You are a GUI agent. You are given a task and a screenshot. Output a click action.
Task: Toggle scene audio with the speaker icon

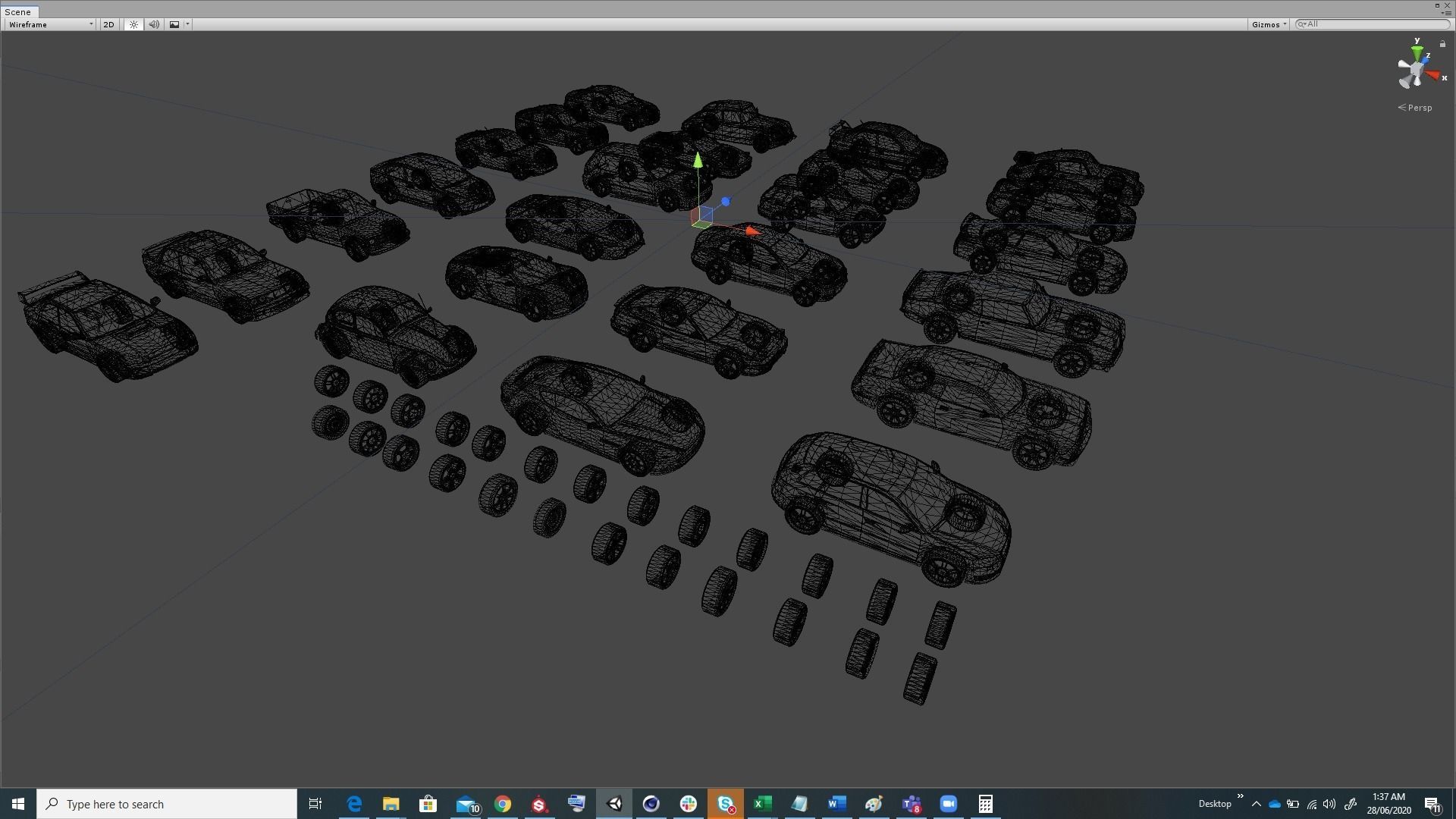coord(154,24)
